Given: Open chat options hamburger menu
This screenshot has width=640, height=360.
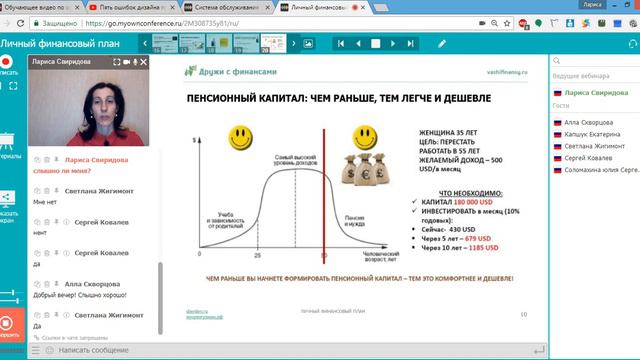Looking at the screenshot, I should pos(36,350).
